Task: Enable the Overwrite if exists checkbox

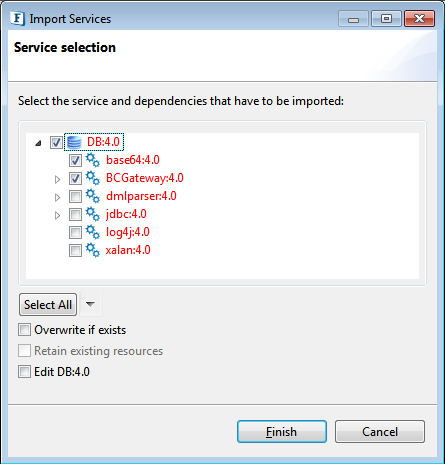Action: tap(24, 330)
